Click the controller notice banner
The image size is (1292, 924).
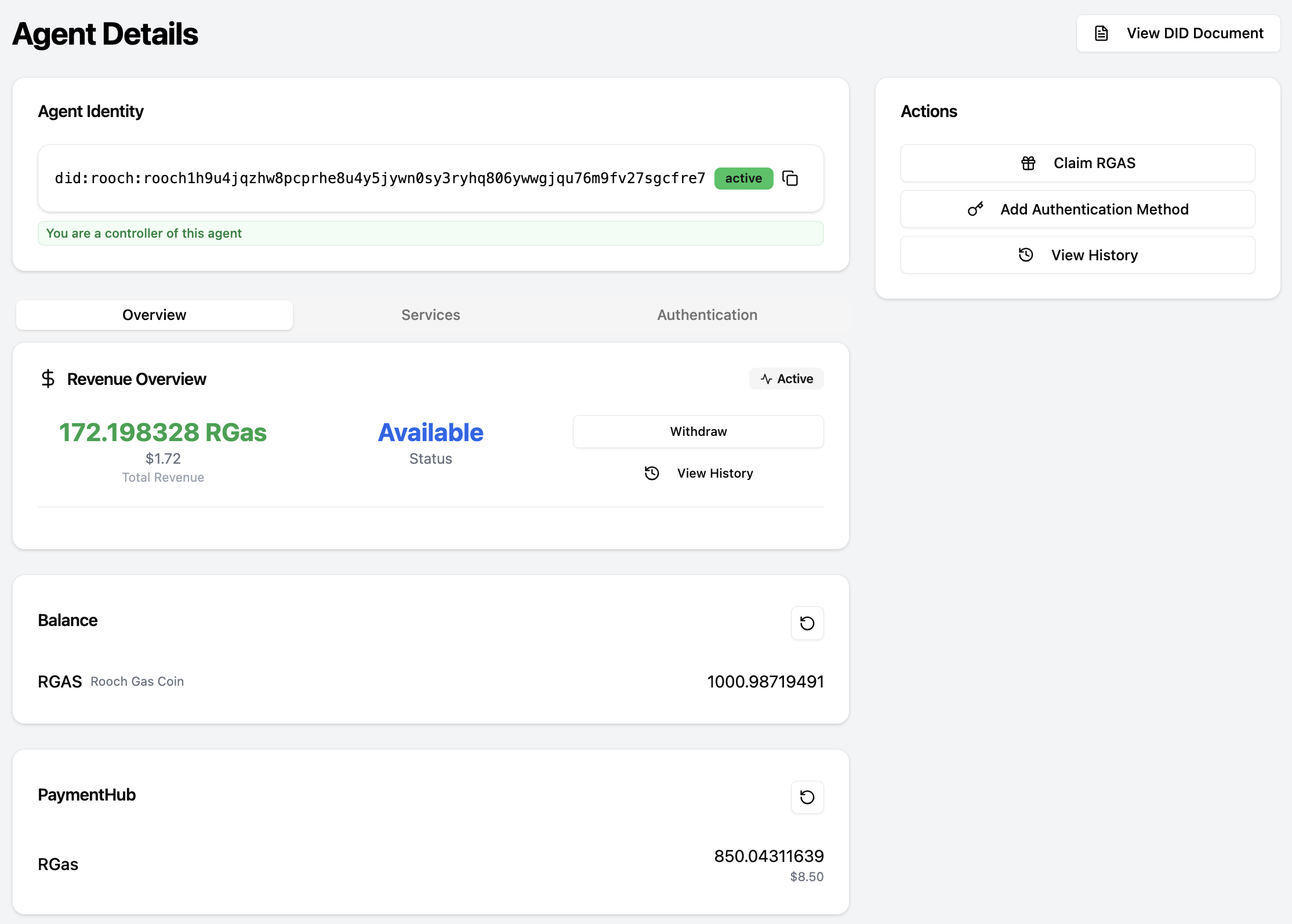click(x=430, y=233)
